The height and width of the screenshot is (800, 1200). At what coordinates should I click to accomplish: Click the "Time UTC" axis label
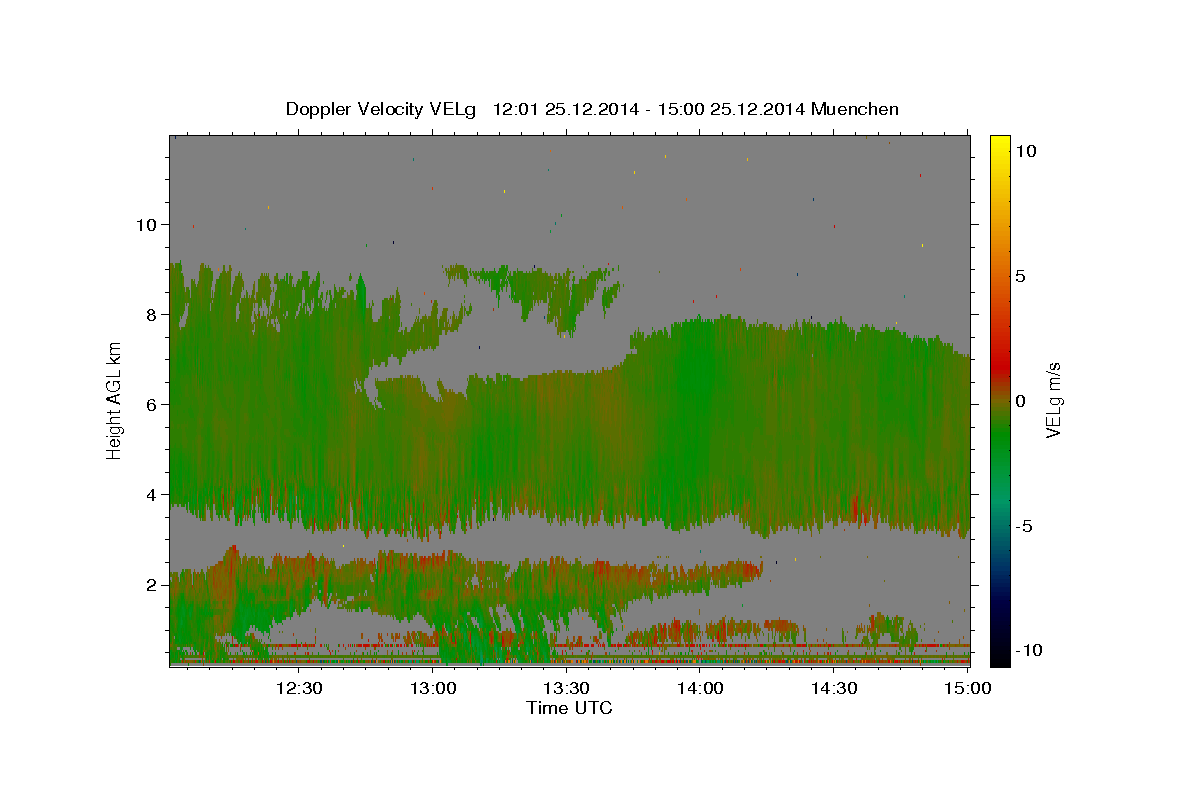point(569,708)
